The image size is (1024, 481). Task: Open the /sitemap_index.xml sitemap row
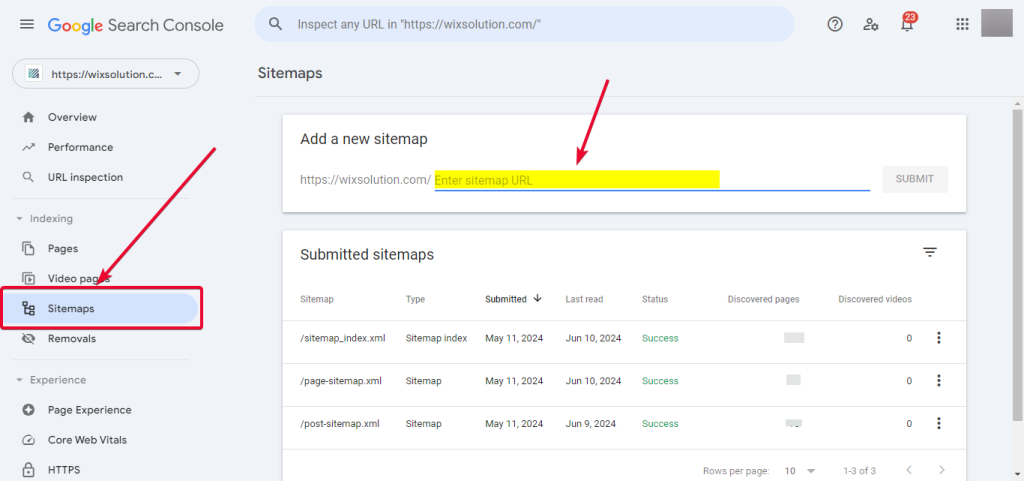pyautogui.click(x=624, y=338)
